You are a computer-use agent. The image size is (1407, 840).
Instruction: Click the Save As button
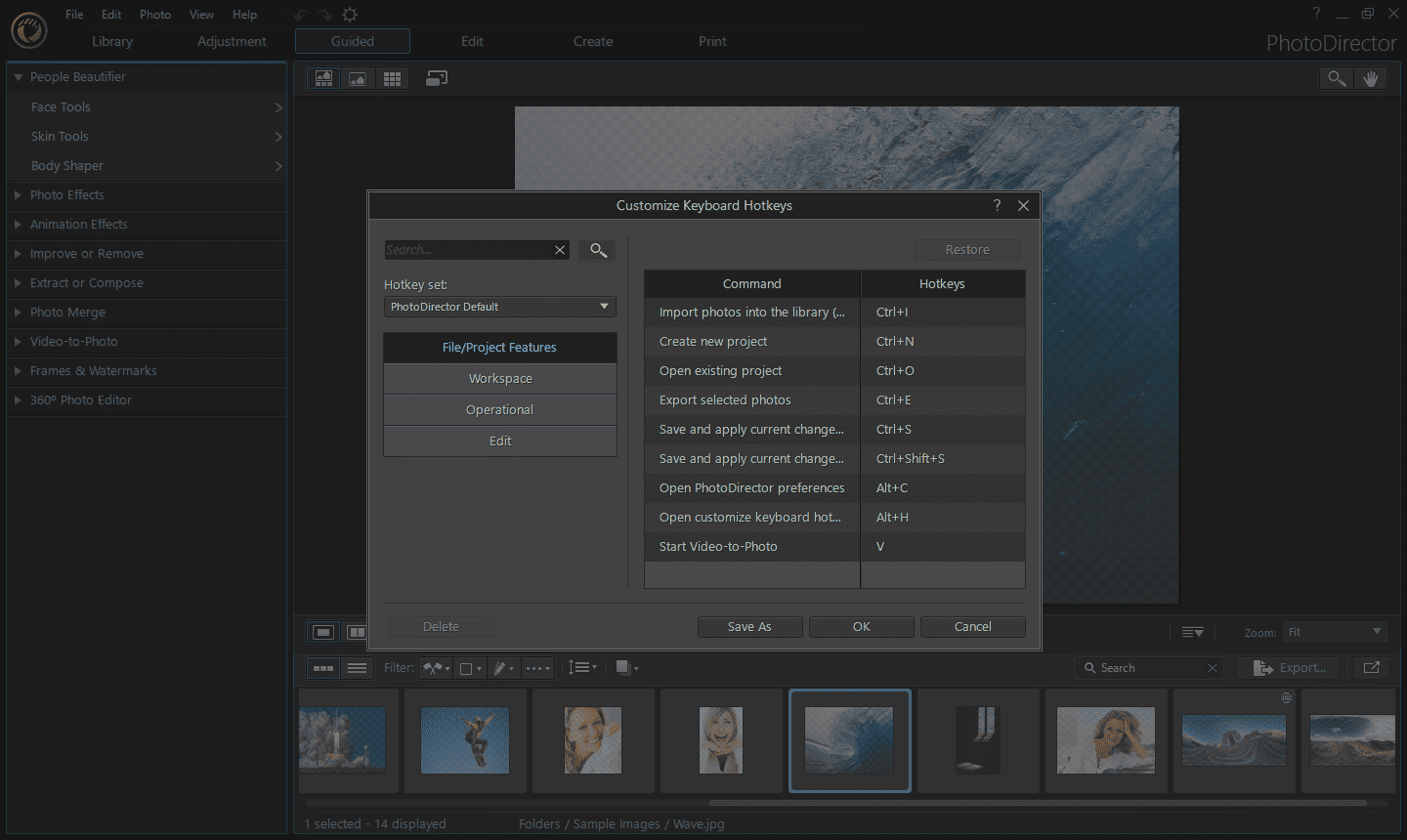coord(749,627)
